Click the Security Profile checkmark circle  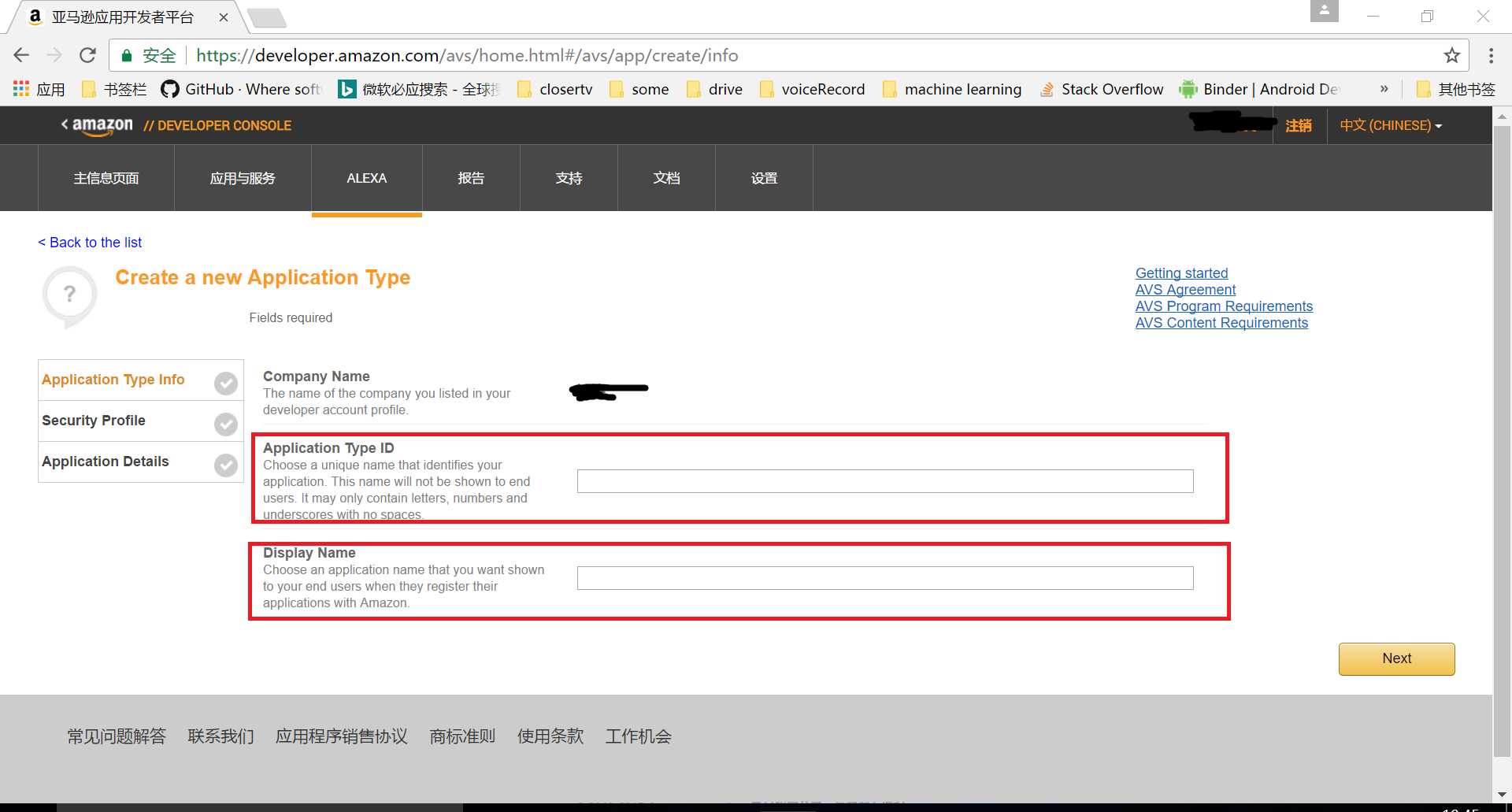pos(226,424)
